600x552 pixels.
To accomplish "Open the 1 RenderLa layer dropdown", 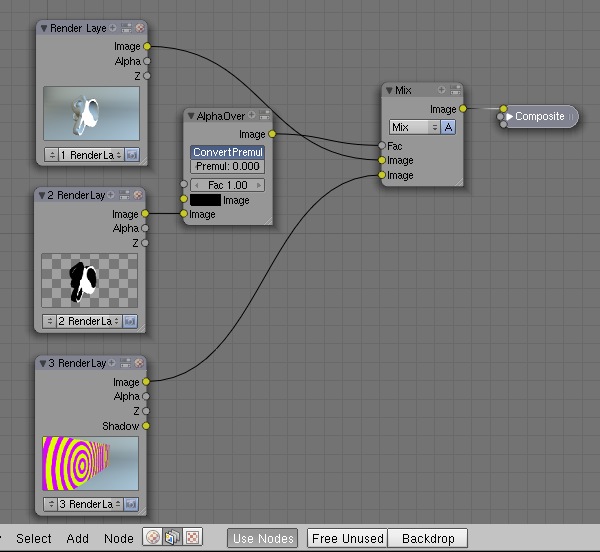I will 91,155.
